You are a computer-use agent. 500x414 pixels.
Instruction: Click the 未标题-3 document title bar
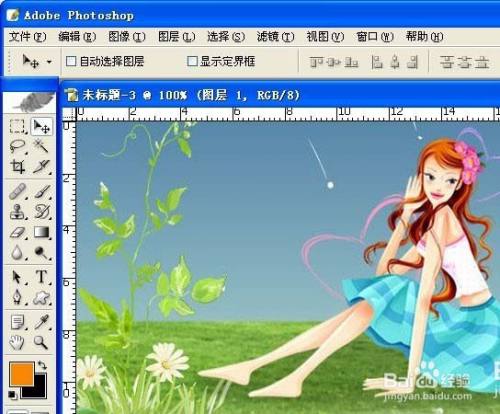pyautogui.click(x=282, y=95)
